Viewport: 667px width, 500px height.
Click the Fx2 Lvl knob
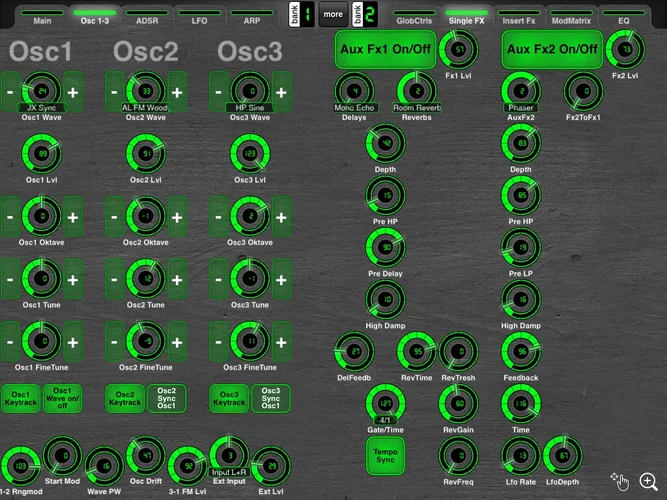625,49
